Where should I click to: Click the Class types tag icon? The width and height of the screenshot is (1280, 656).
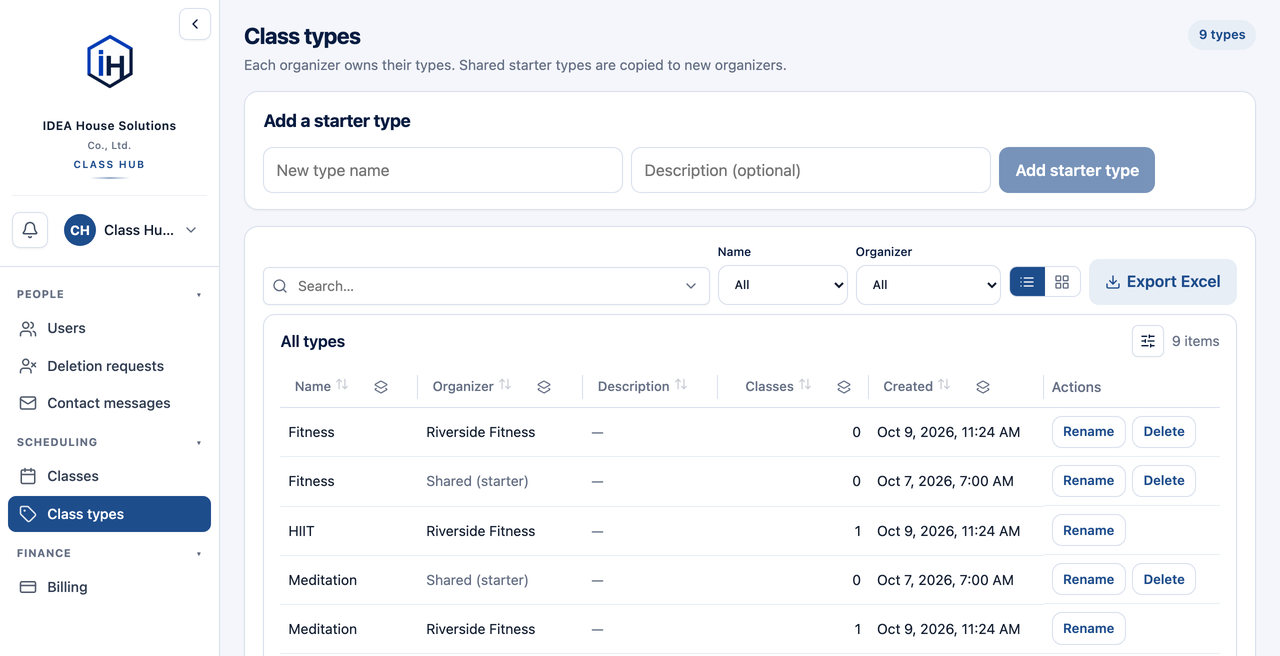[x=28, y=514]
